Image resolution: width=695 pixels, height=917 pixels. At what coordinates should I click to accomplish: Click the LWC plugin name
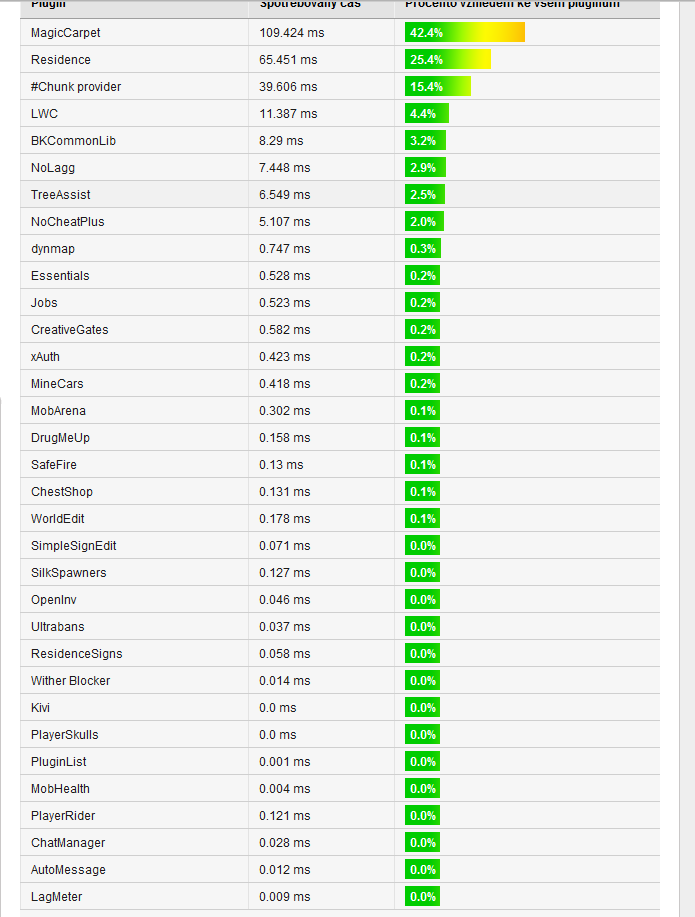44,113
